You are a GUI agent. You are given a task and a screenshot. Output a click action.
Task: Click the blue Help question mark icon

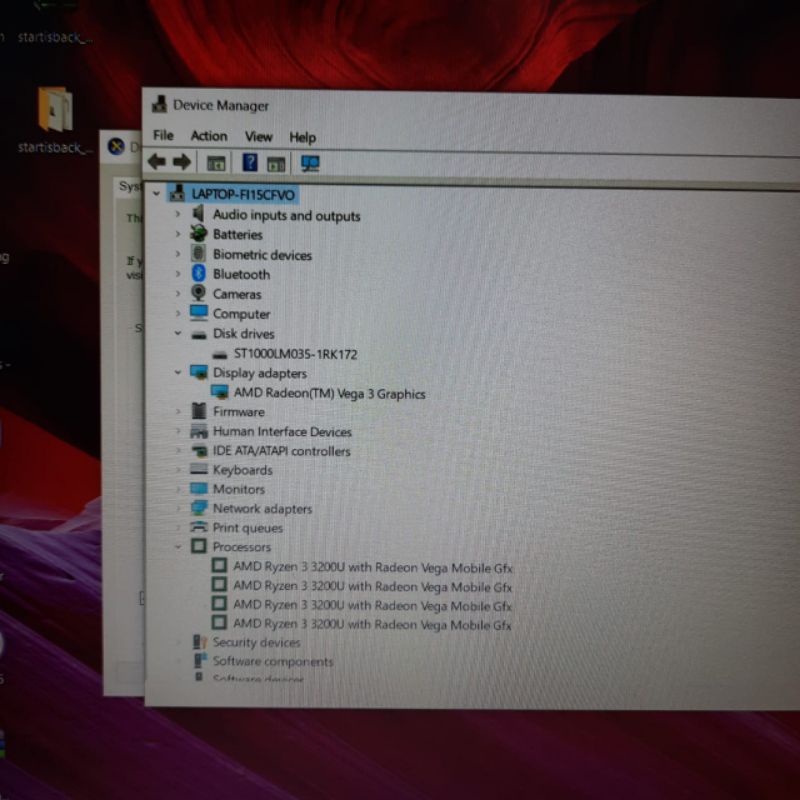250,162
